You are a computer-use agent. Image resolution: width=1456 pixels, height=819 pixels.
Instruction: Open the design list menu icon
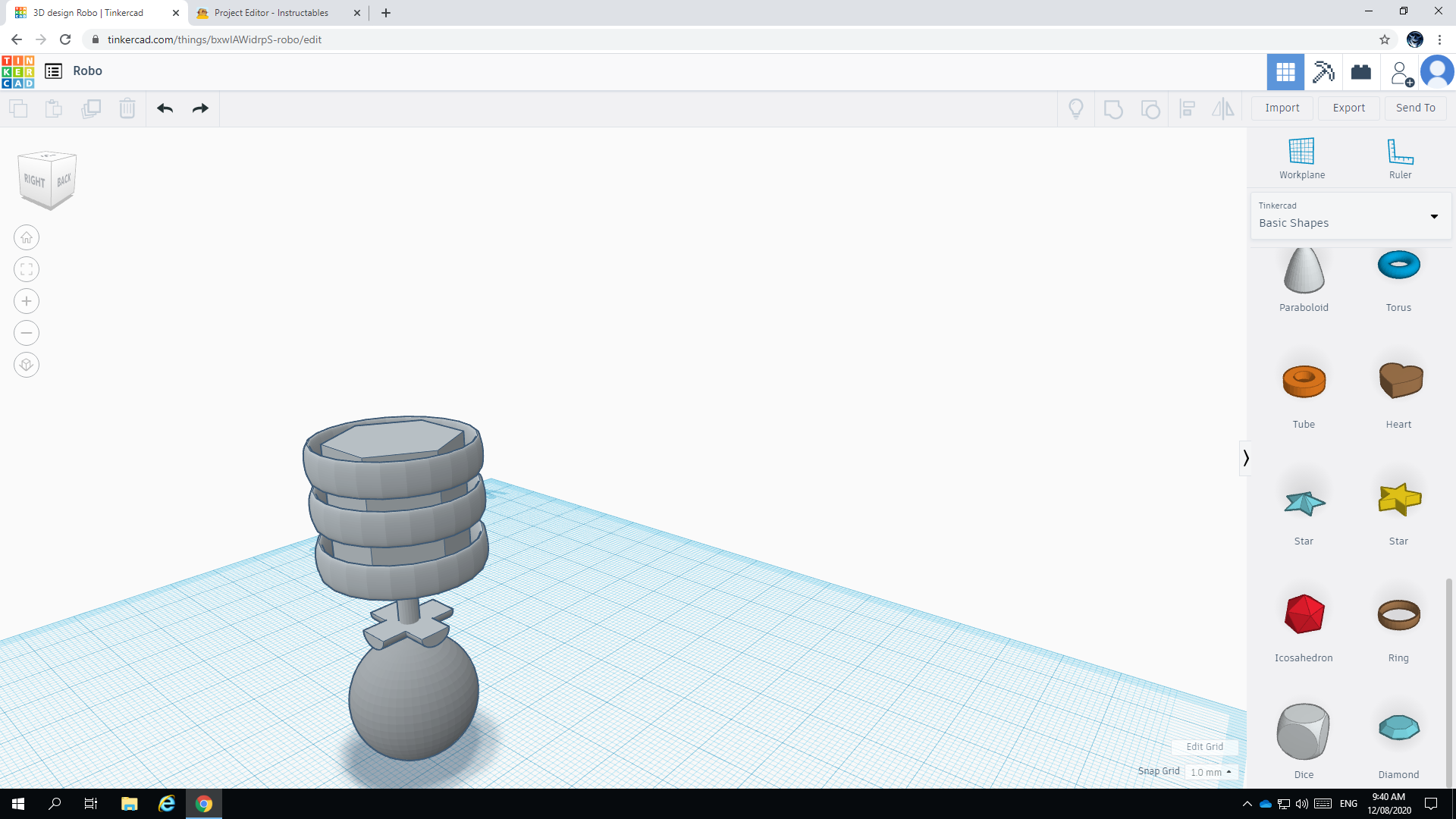[x=53, y=71]
